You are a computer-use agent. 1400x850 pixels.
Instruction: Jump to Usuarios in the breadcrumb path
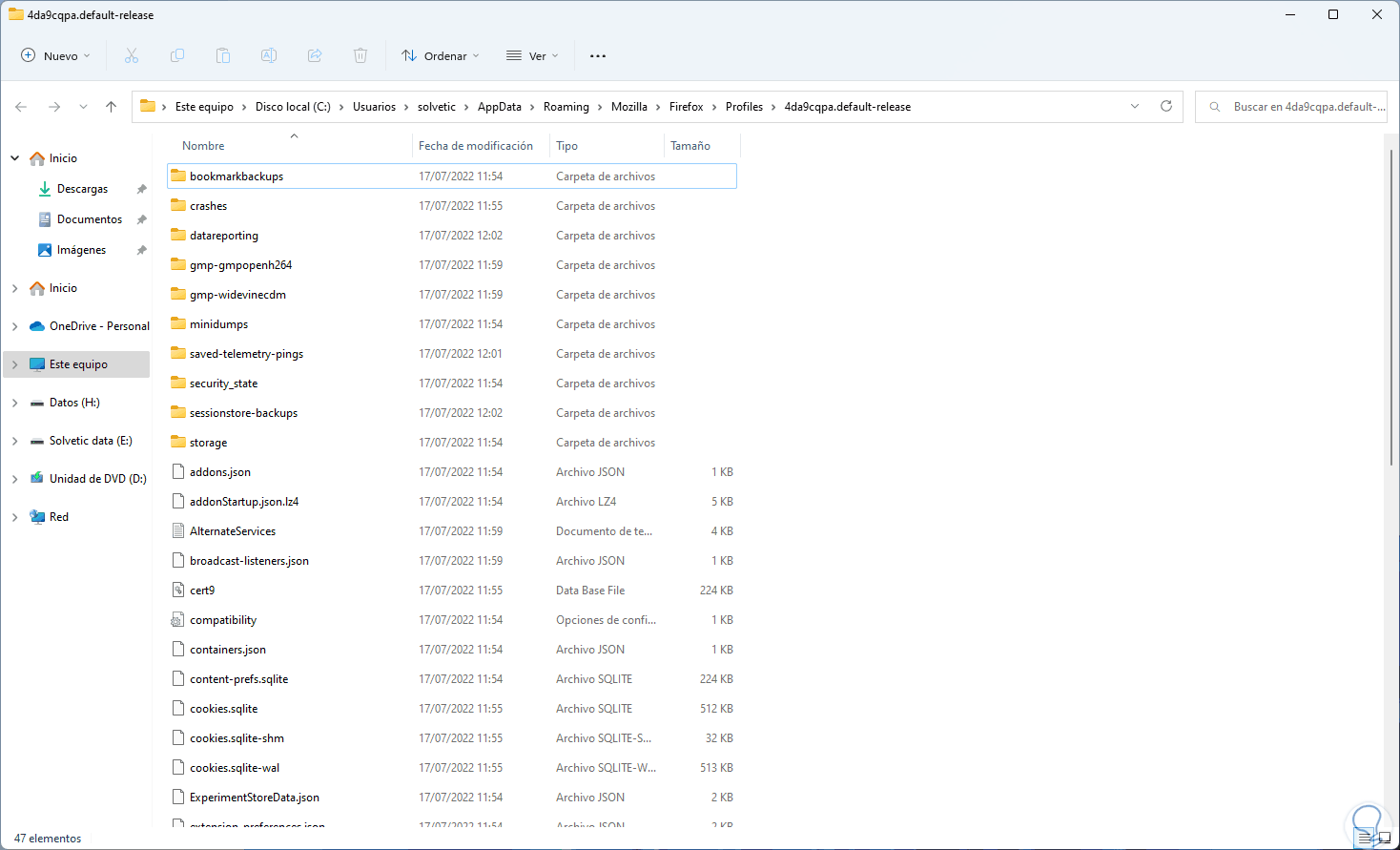[x=374, y=107]
